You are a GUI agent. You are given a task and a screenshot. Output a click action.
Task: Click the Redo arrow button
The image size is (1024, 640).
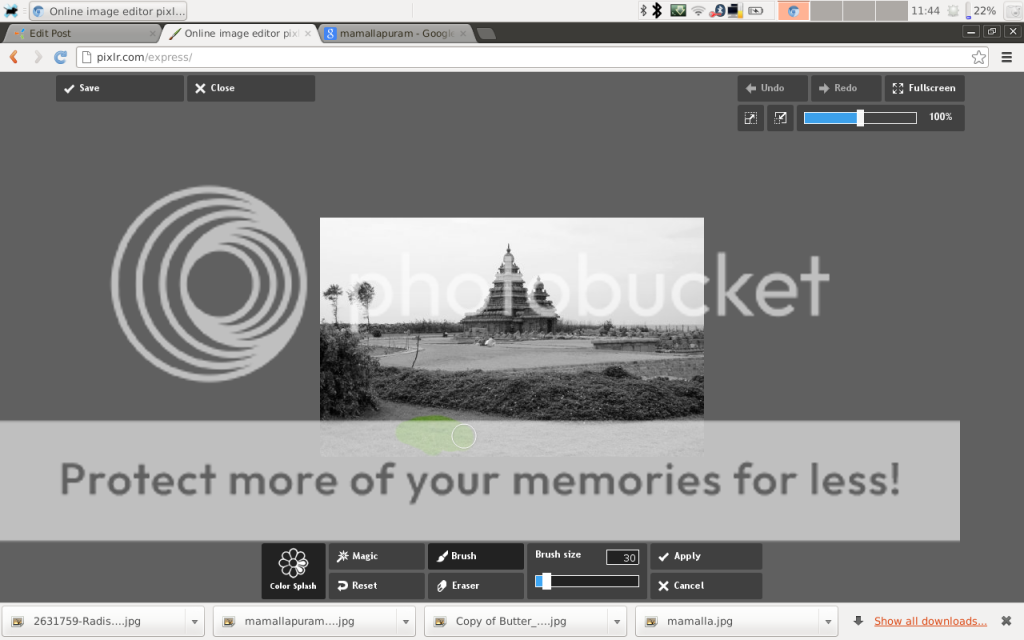(x=845, y=88)
